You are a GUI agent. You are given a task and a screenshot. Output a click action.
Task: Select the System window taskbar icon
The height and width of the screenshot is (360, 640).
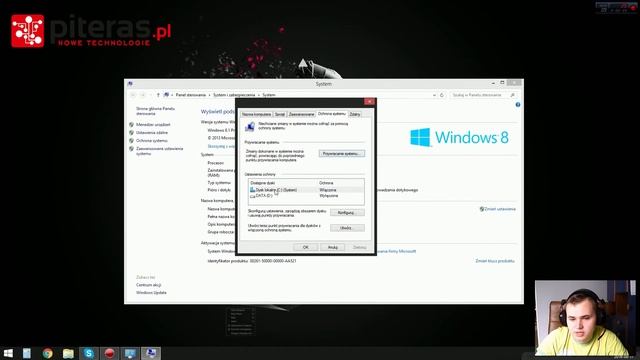point(151,353)
